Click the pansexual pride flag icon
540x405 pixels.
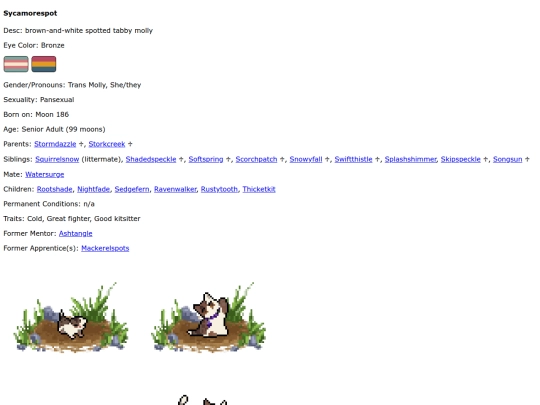pyautogui.click(x=44, y=64)
